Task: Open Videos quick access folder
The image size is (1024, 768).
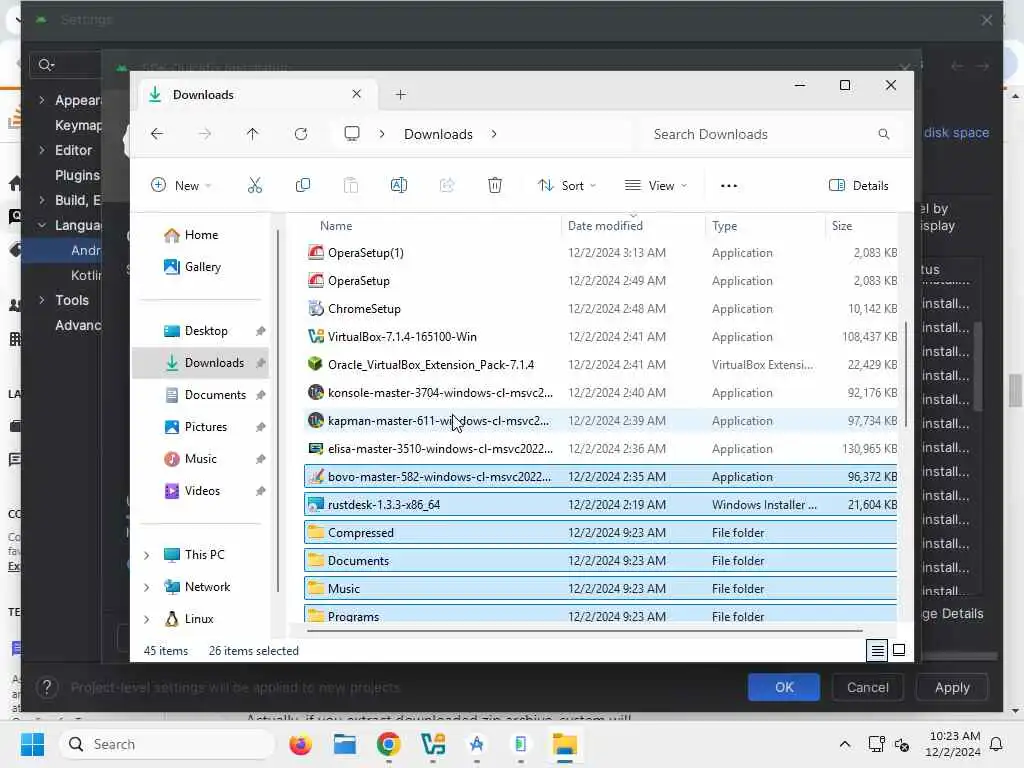Action: pos(202,491)
